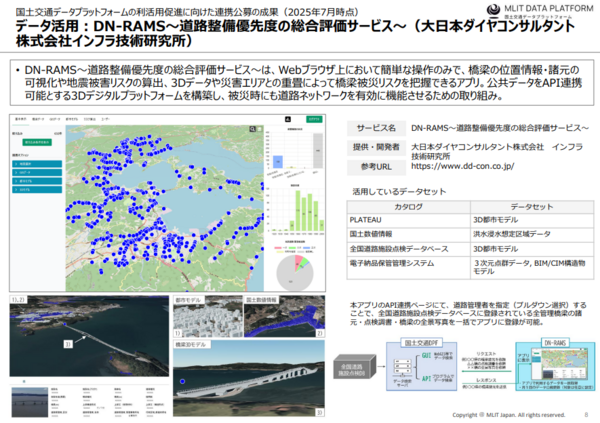Click the green swatch in the pie chart legend
600x423 pixels.
pos(292,248)
